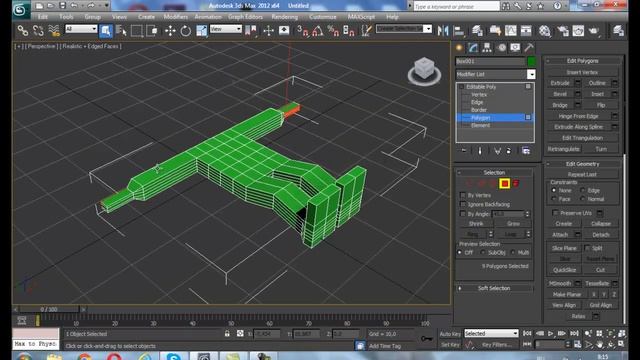Click the teapot Render Production icon
This screenshot has height=360, width=640.
pyautogui.click(x=594, y=31)
